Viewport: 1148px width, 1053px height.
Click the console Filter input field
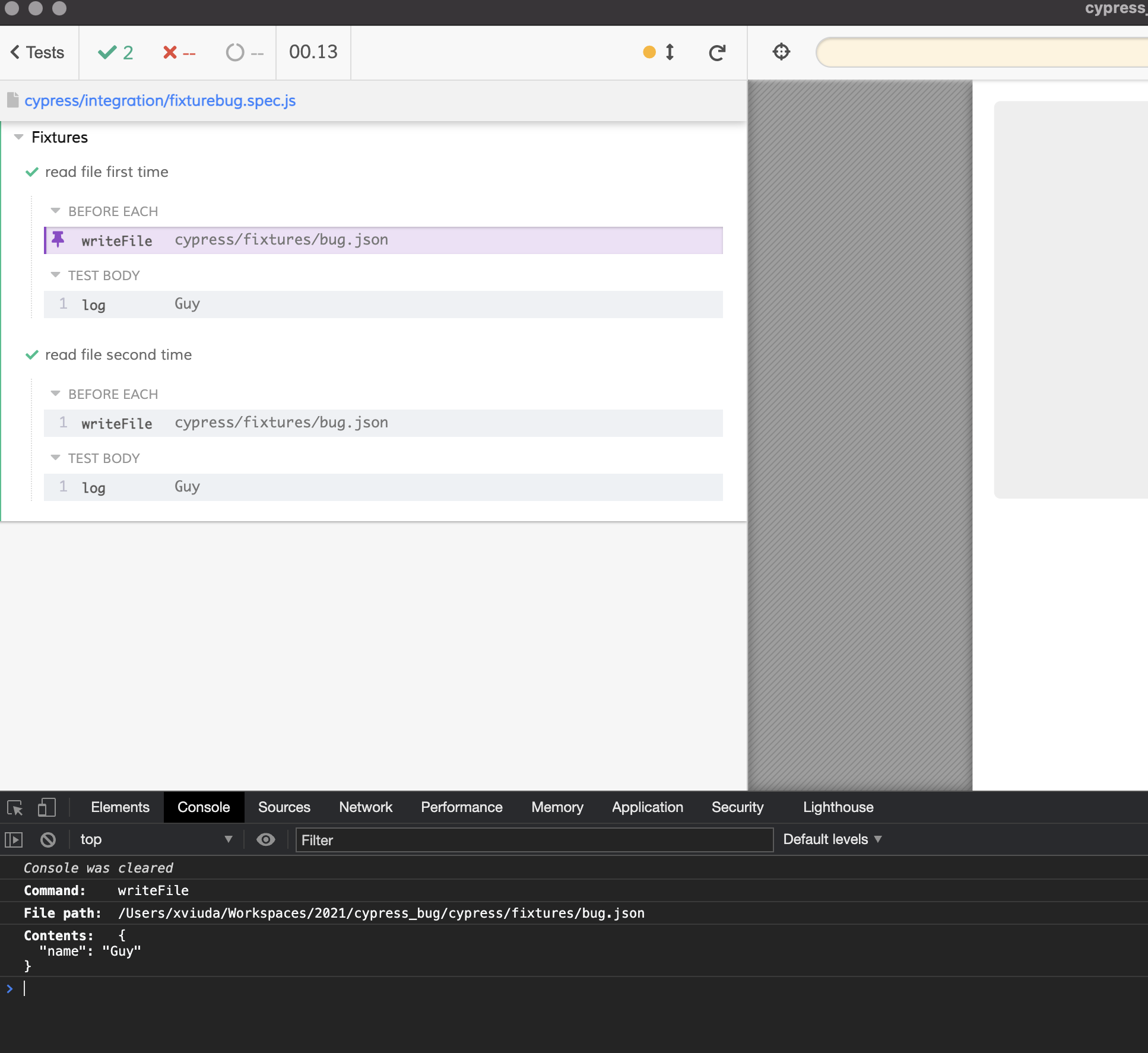534,840
